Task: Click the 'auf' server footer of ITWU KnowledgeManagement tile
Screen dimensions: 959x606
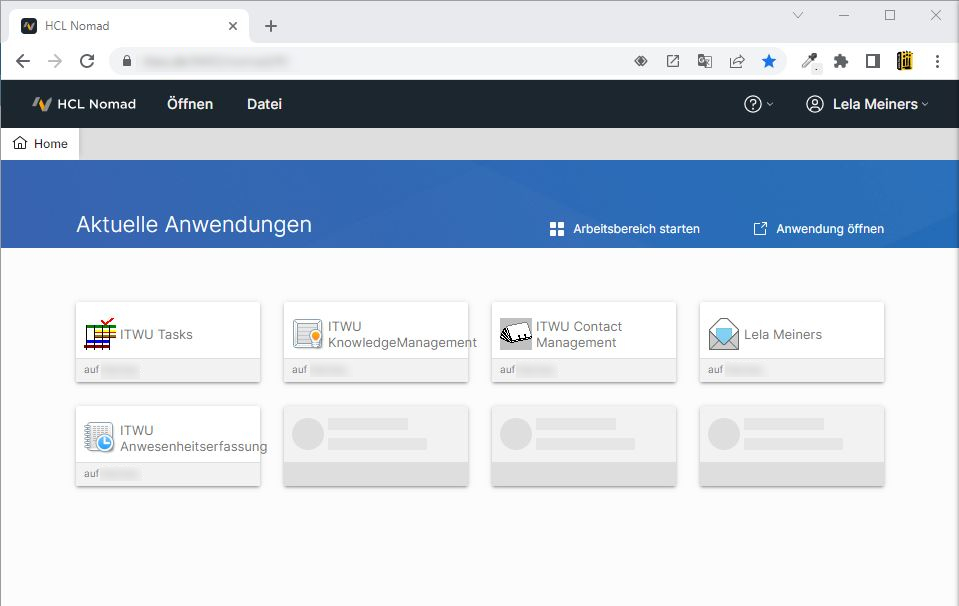Action: click(x=376, y=370)
